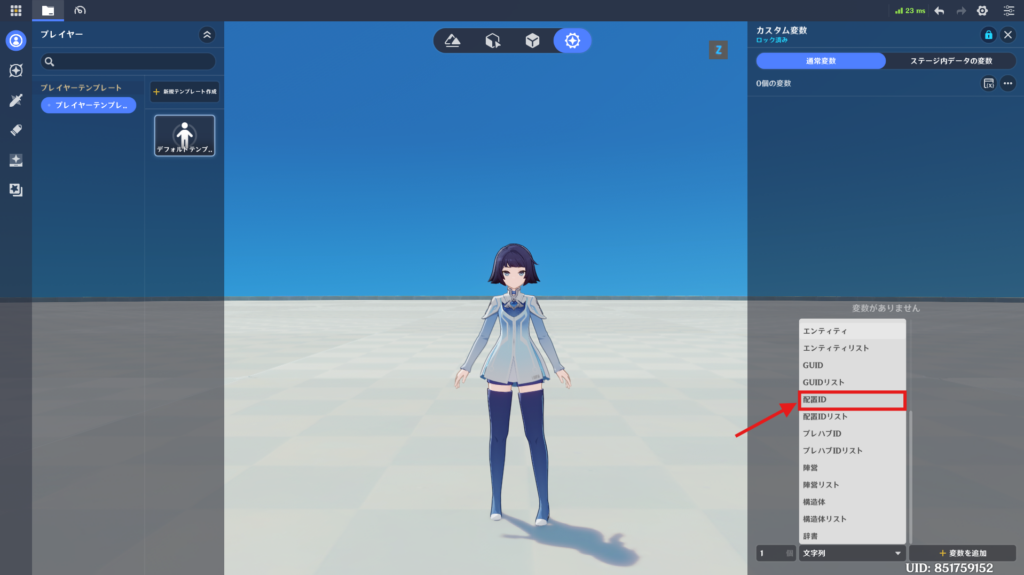The image size is (1024, 575).
Task: Check the 23 ms latency indicator
Action: pos(910,10)
